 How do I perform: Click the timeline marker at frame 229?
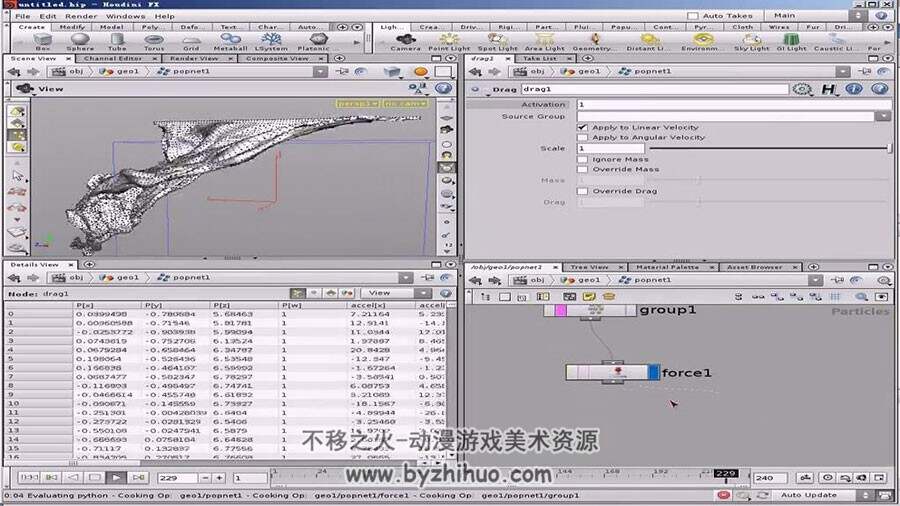[726, 474]
